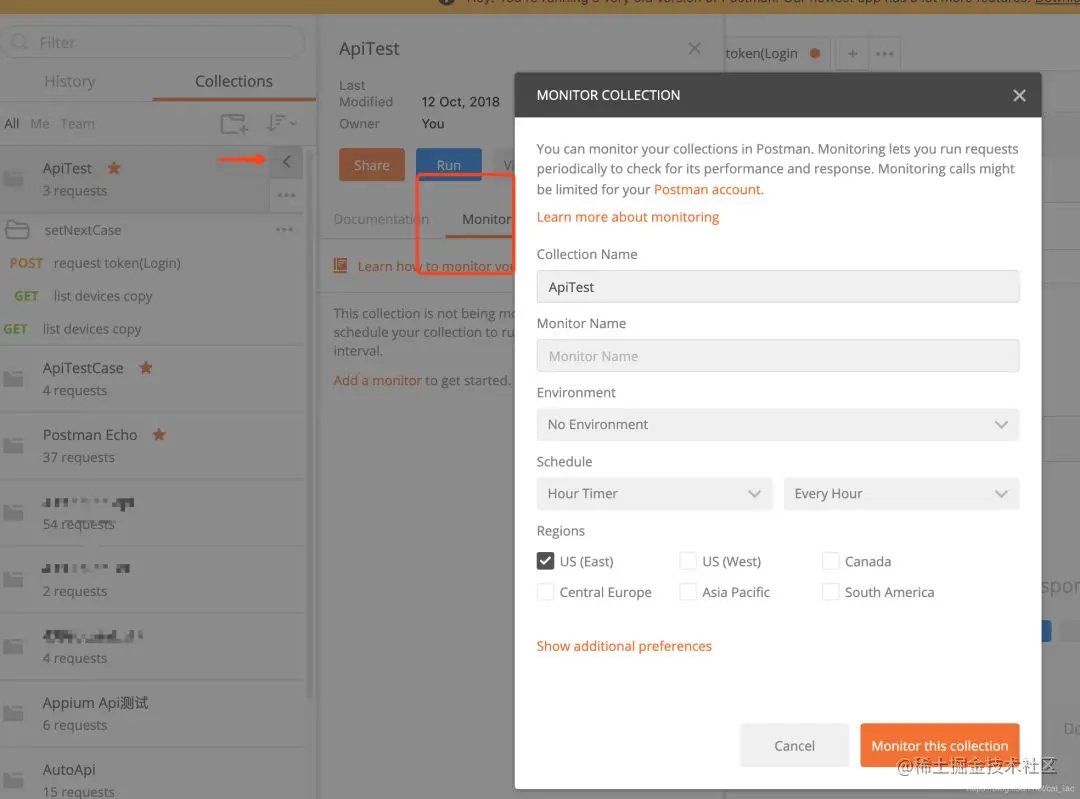1080x799 pixels.
Task: Click the setNextCase folder icon
Action: 17,229
